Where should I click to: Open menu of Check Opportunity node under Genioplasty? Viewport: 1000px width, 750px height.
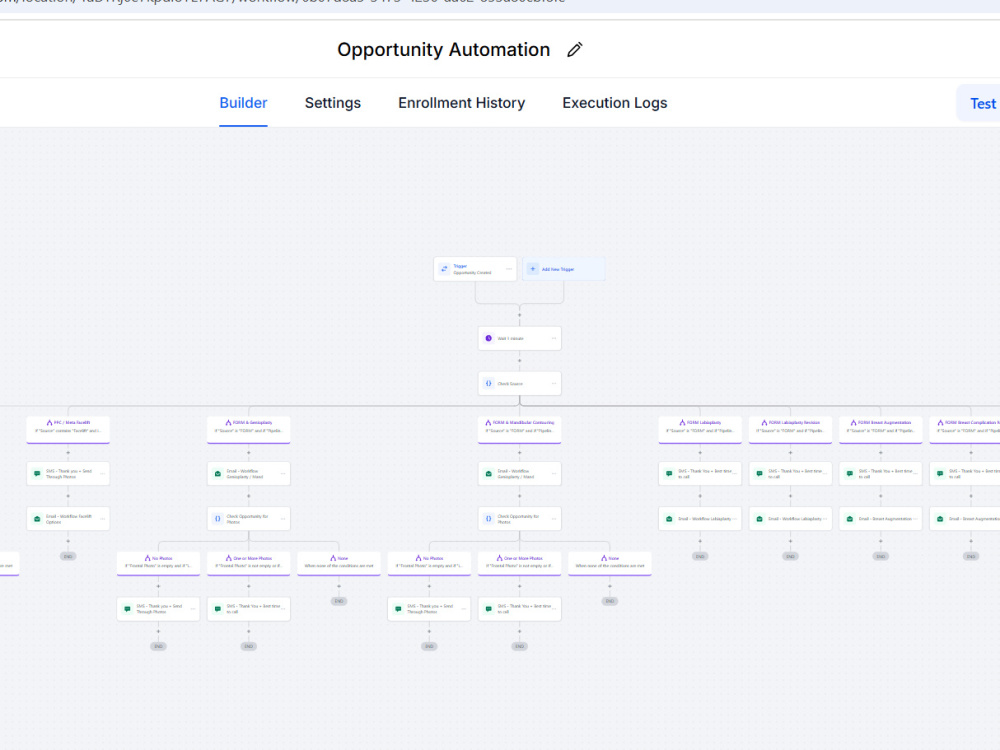coord(283,519)
